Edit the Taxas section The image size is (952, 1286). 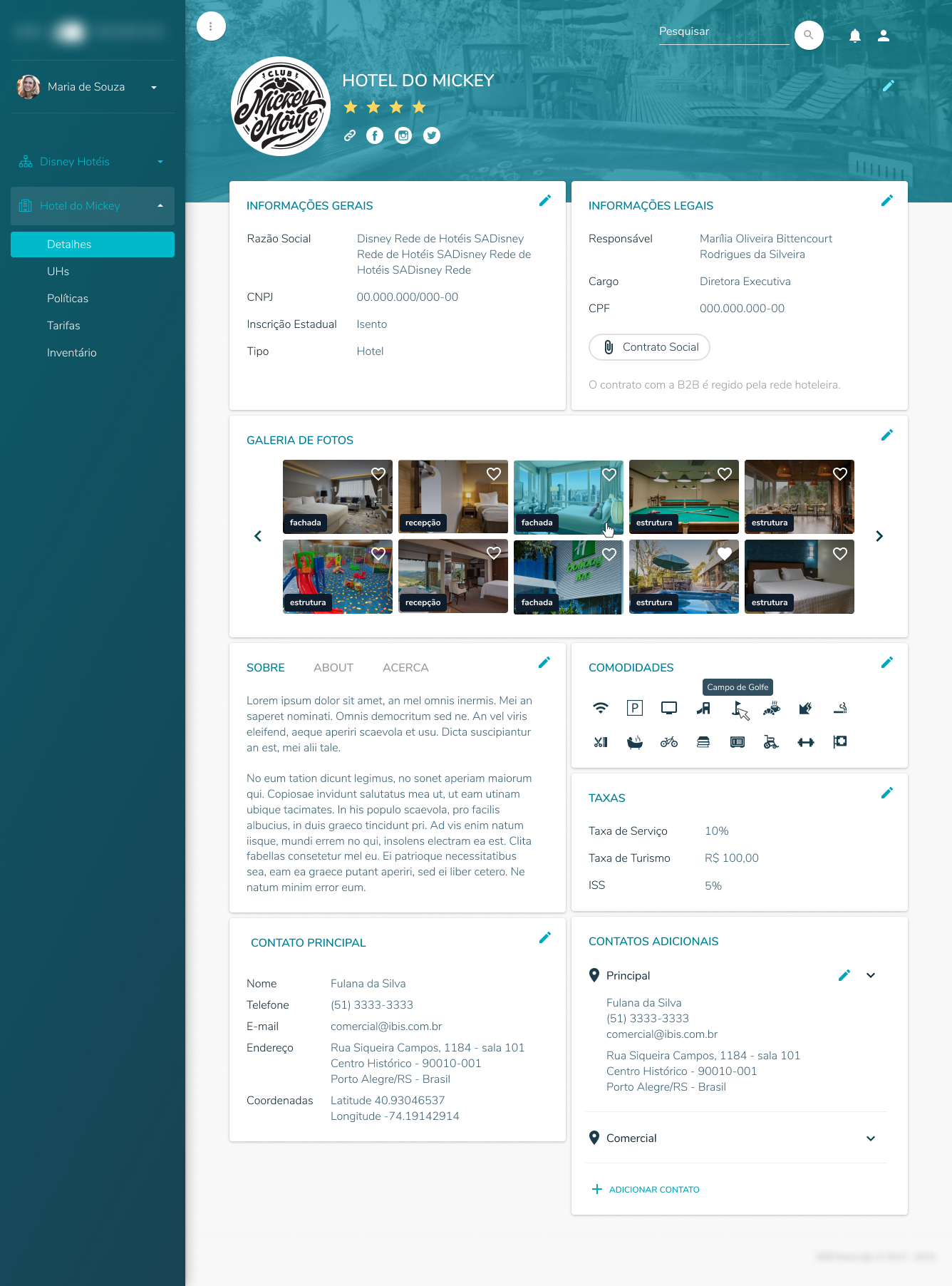(887, 793)
